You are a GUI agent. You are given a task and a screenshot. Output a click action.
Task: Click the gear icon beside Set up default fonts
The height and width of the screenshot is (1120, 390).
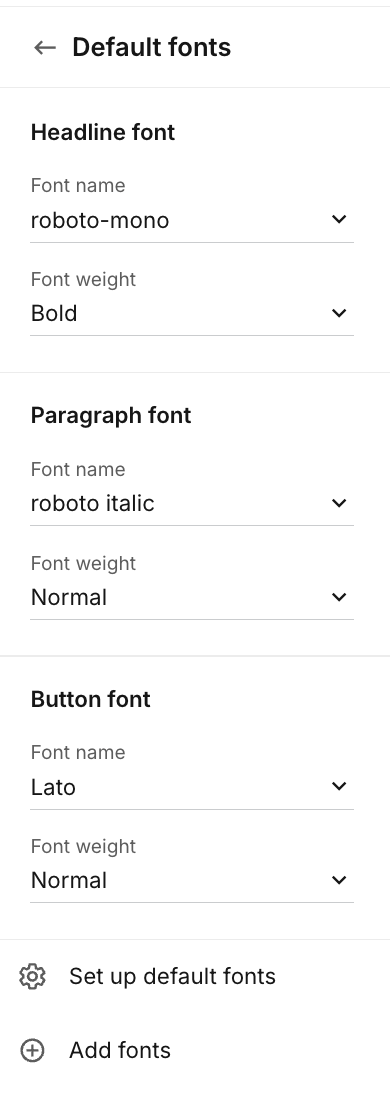pos(32,976)
